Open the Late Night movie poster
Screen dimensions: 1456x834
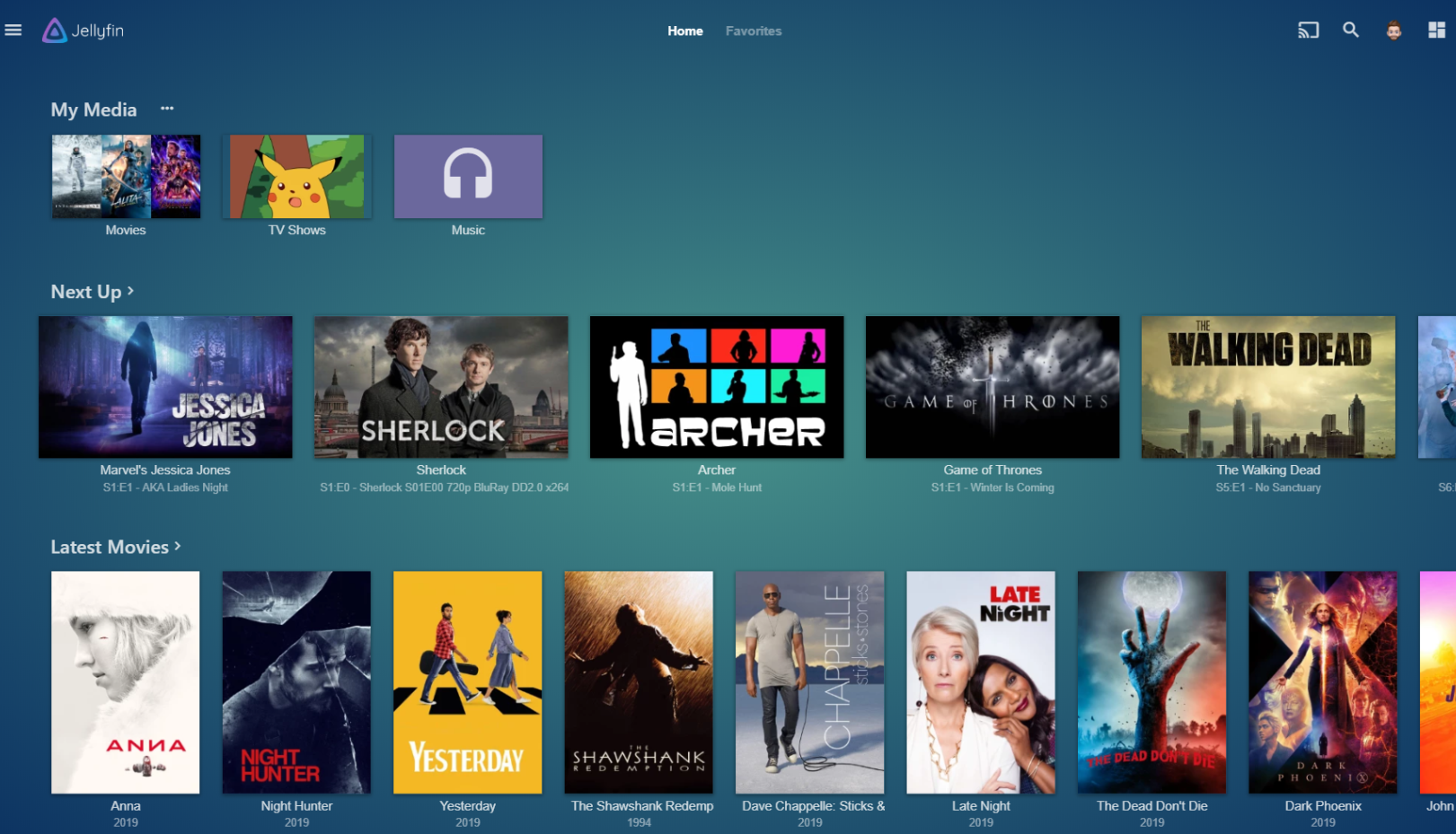click(x=981, y=682)
